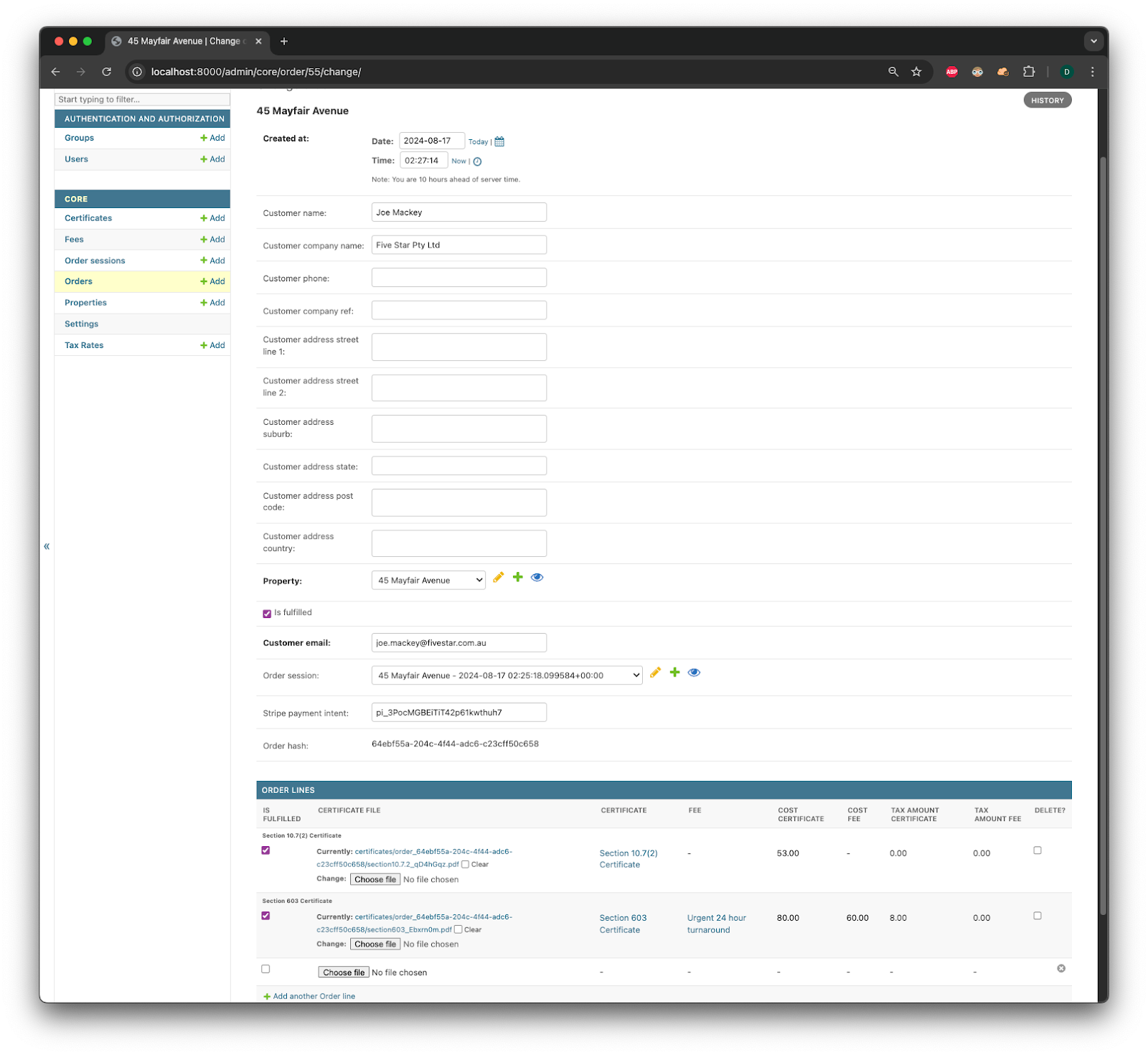Click the HISTORY button
Screen dimensions: 1148x1055
[x=1047, y=100]
